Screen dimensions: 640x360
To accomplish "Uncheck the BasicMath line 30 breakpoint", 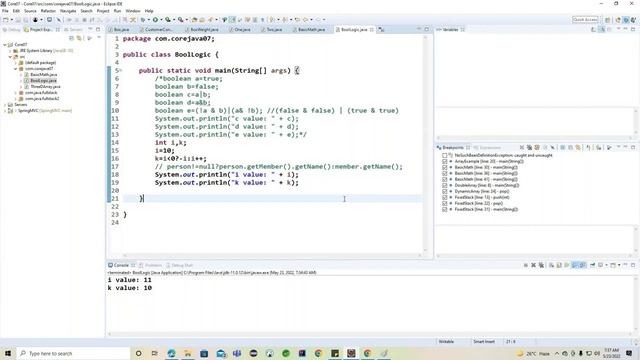I will pos(444,167).
